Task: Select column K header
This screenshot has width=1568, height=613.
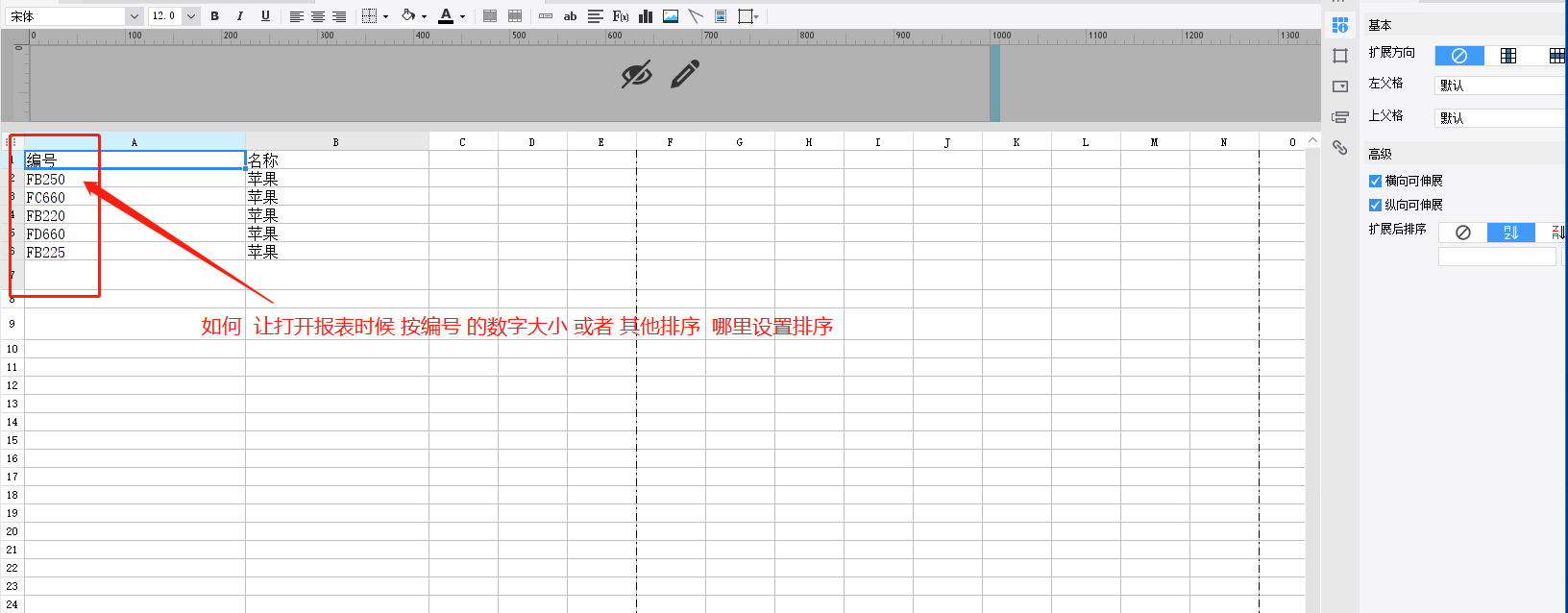Action: tap(1017, 142)
